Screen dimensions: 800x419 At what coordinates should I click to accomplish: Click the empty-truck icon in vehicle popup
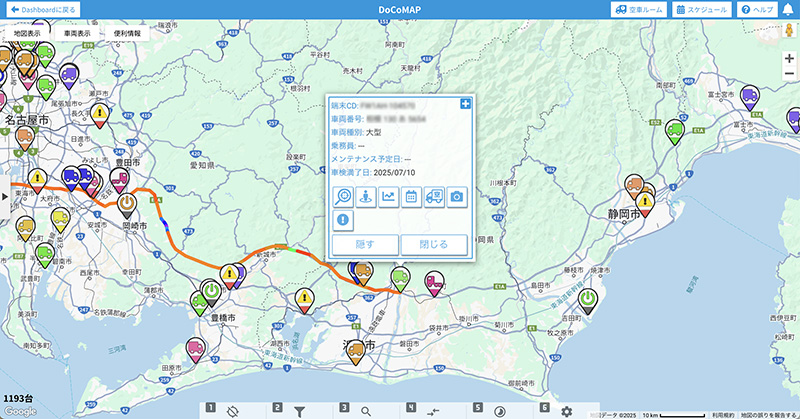pos(434,197)
